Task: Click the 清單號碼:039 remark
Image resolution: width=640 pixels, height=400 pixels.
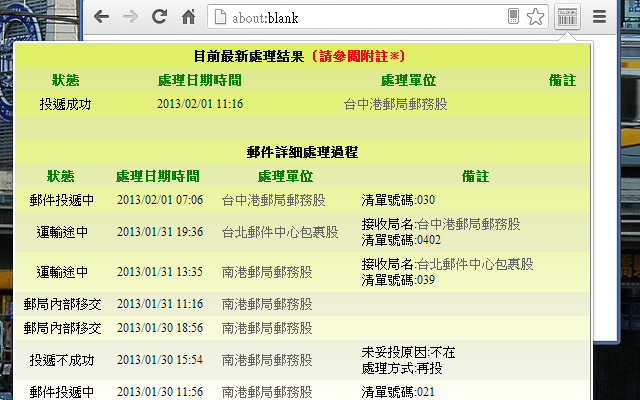Action: 398,280
